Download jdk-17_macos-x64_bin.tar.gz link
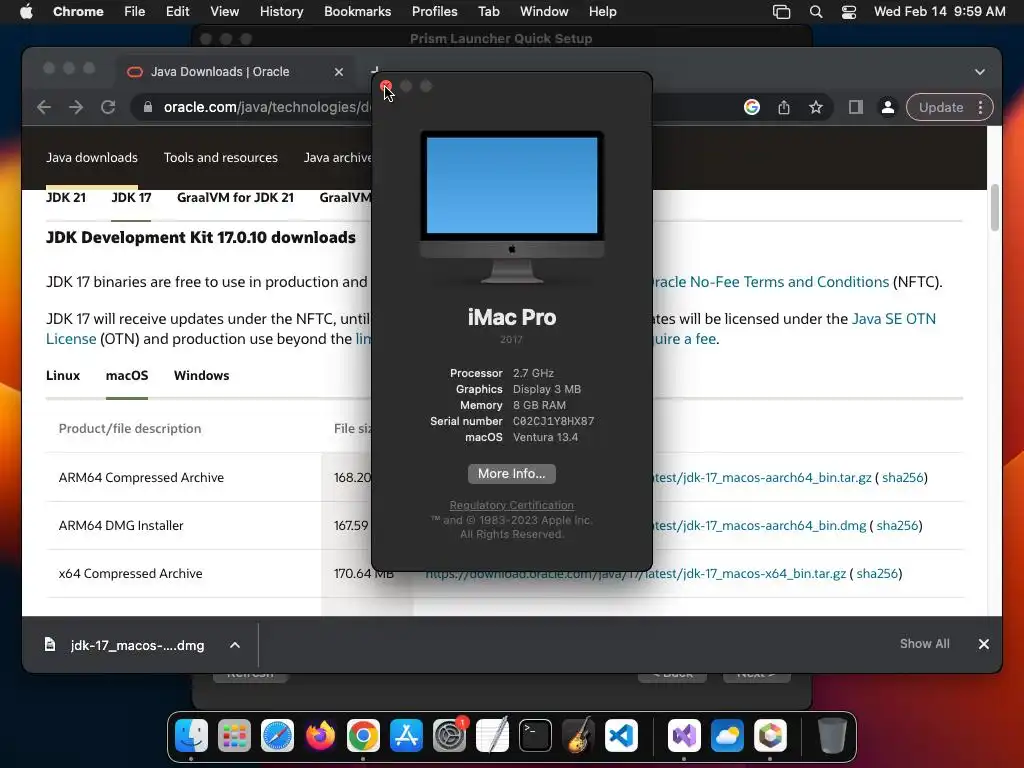Screen dimensions: 1024x768 [635, 573]
